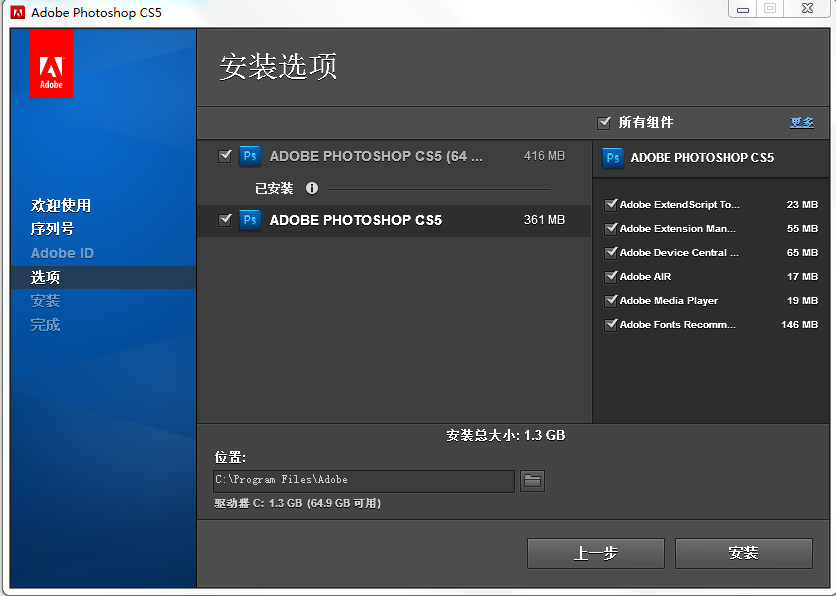Click the Ps icon in the 361 MB row

tap(250, 220)
